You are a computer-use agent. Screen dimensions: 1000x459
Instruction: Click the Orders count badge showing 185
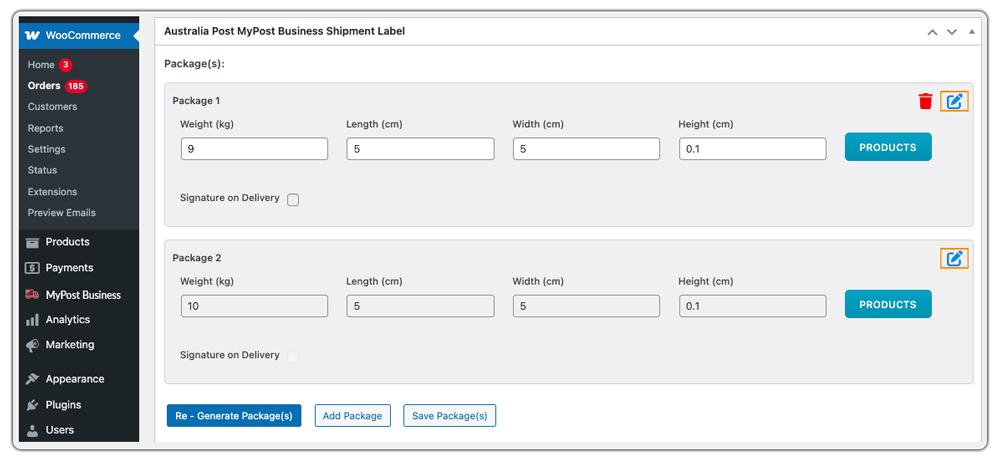[x=76, y=86]
